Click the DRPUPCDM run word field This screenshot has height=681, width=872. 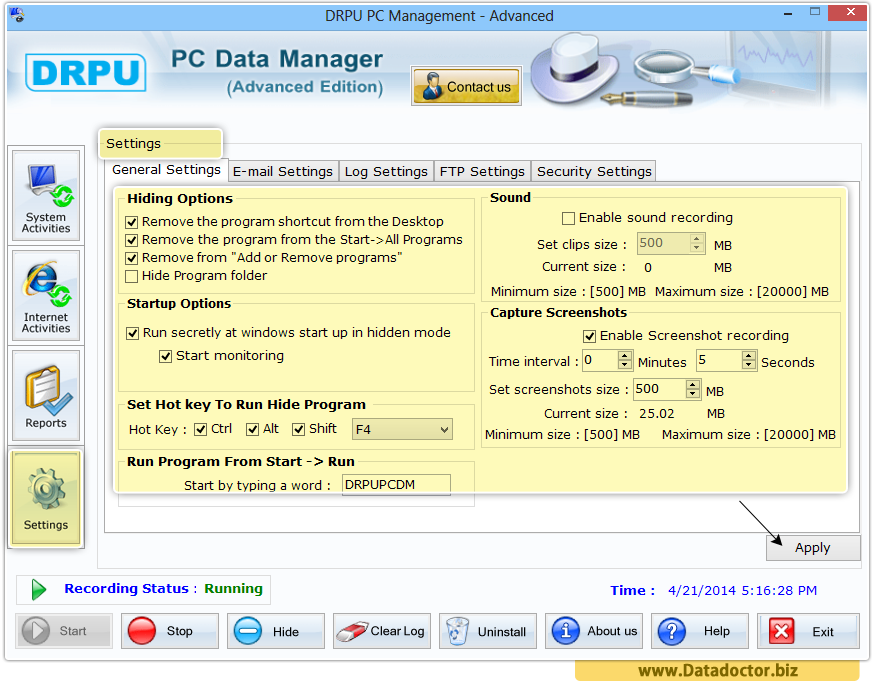(x=396, y=485)
